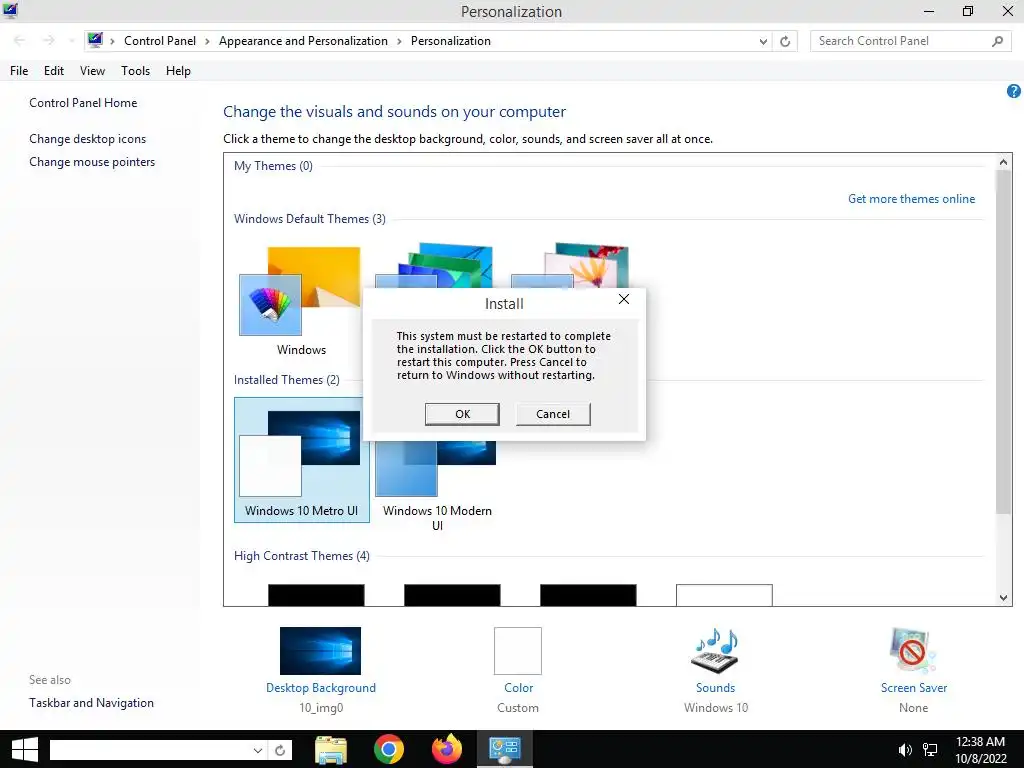Refresh the Control Panel address bar
The height and width of the screenshot is (768, 1024).
point(785,41)
